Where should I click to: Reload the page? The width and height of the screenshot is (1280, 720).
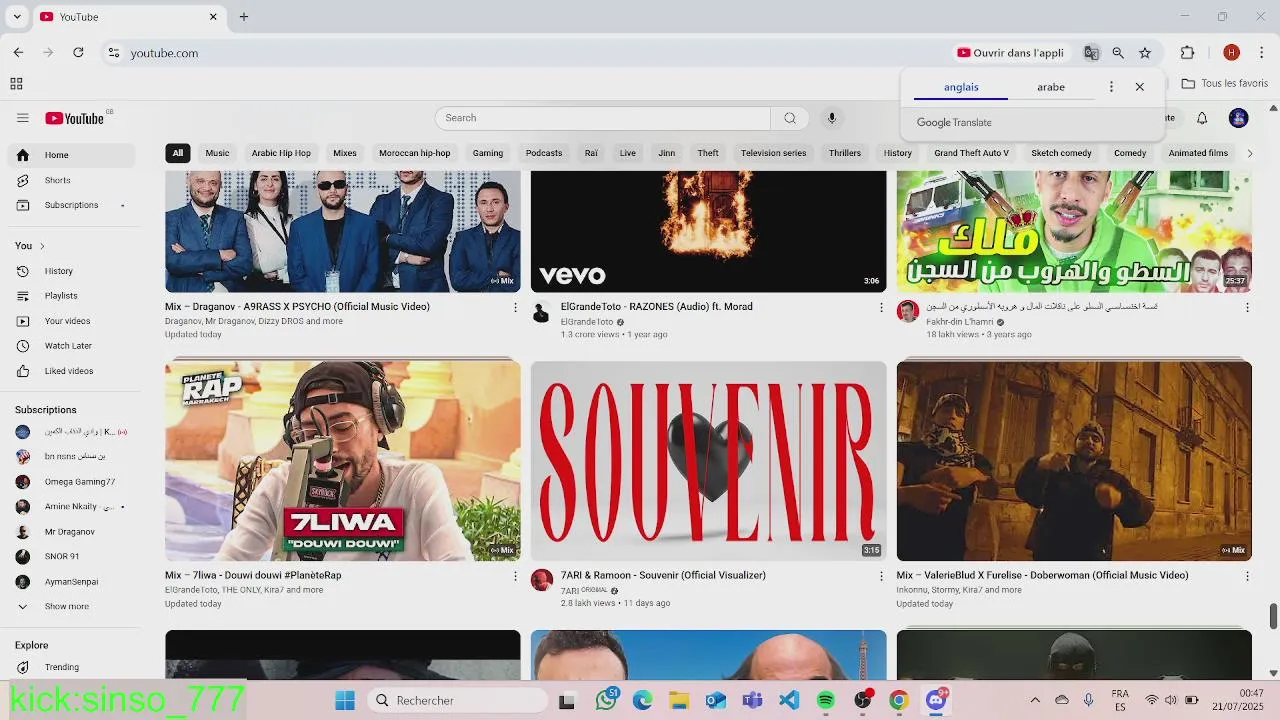tap(78, 53)
